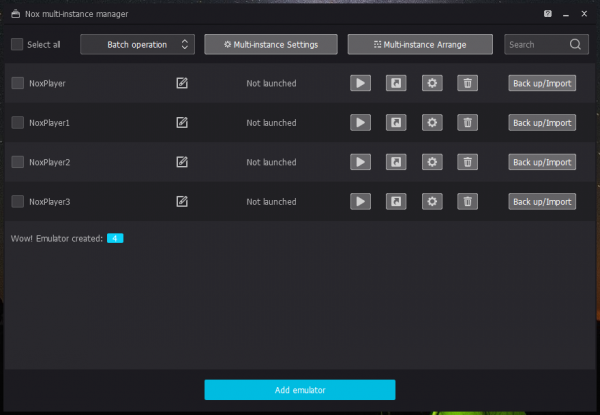
Task: Click Not launched status of NoxPlayer
Action: click(271, 83)
